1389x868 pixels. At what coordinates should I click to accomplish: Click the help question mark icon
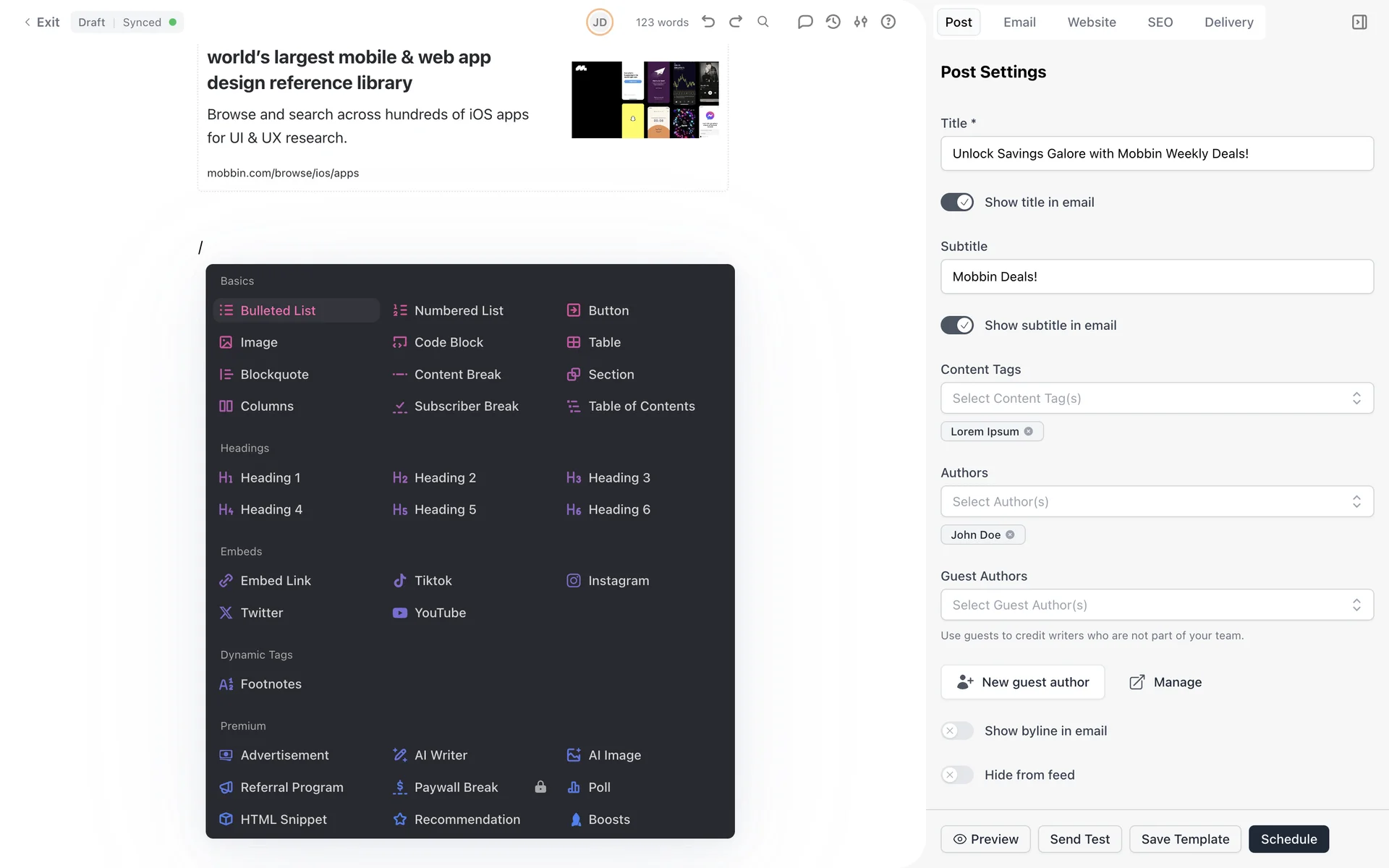point(888,22)
